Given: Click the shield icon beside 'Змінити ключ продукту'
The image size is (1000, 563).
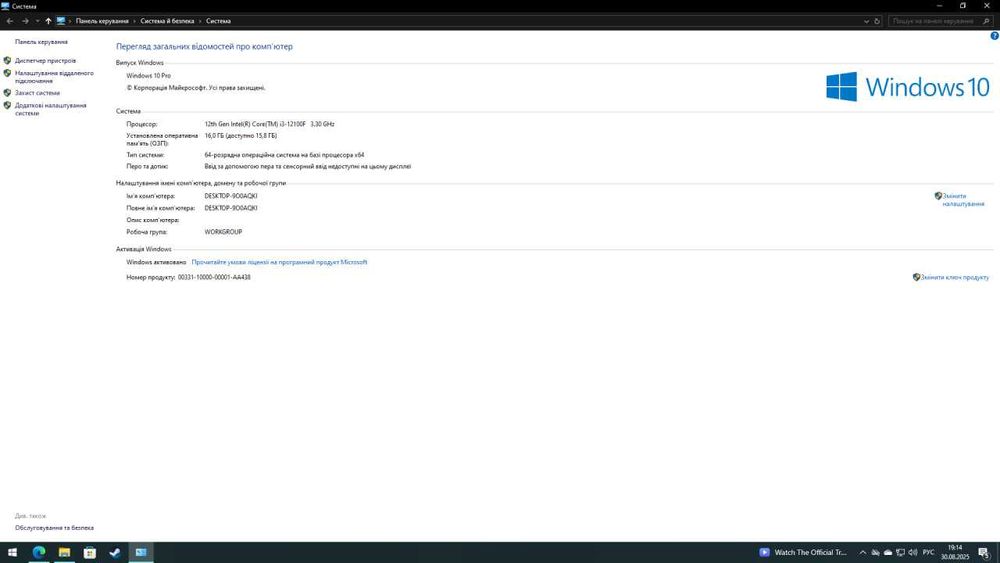Looking at the screenshot, I should [916, 277].
